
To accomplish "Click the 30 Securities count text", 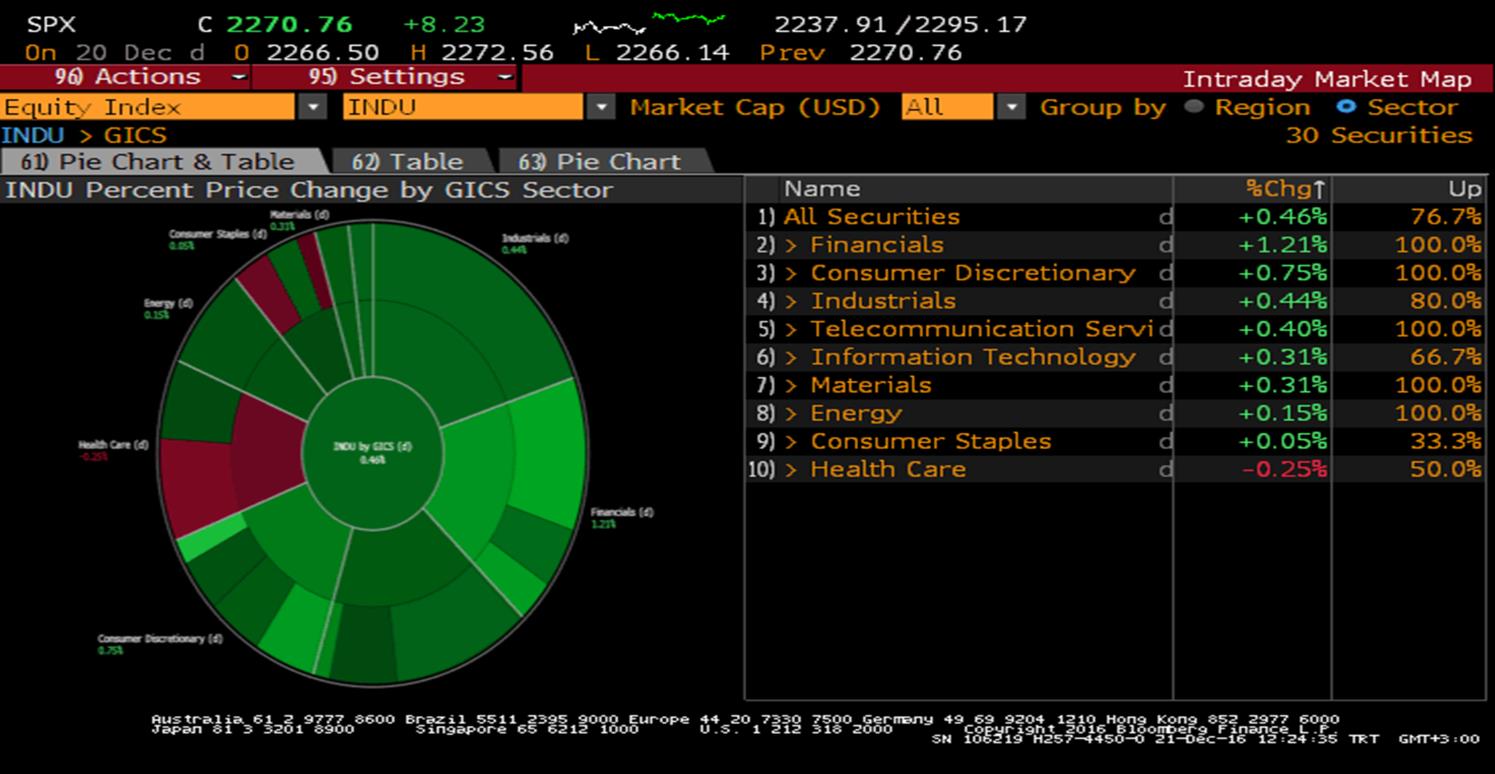I will click(1378, 135).
